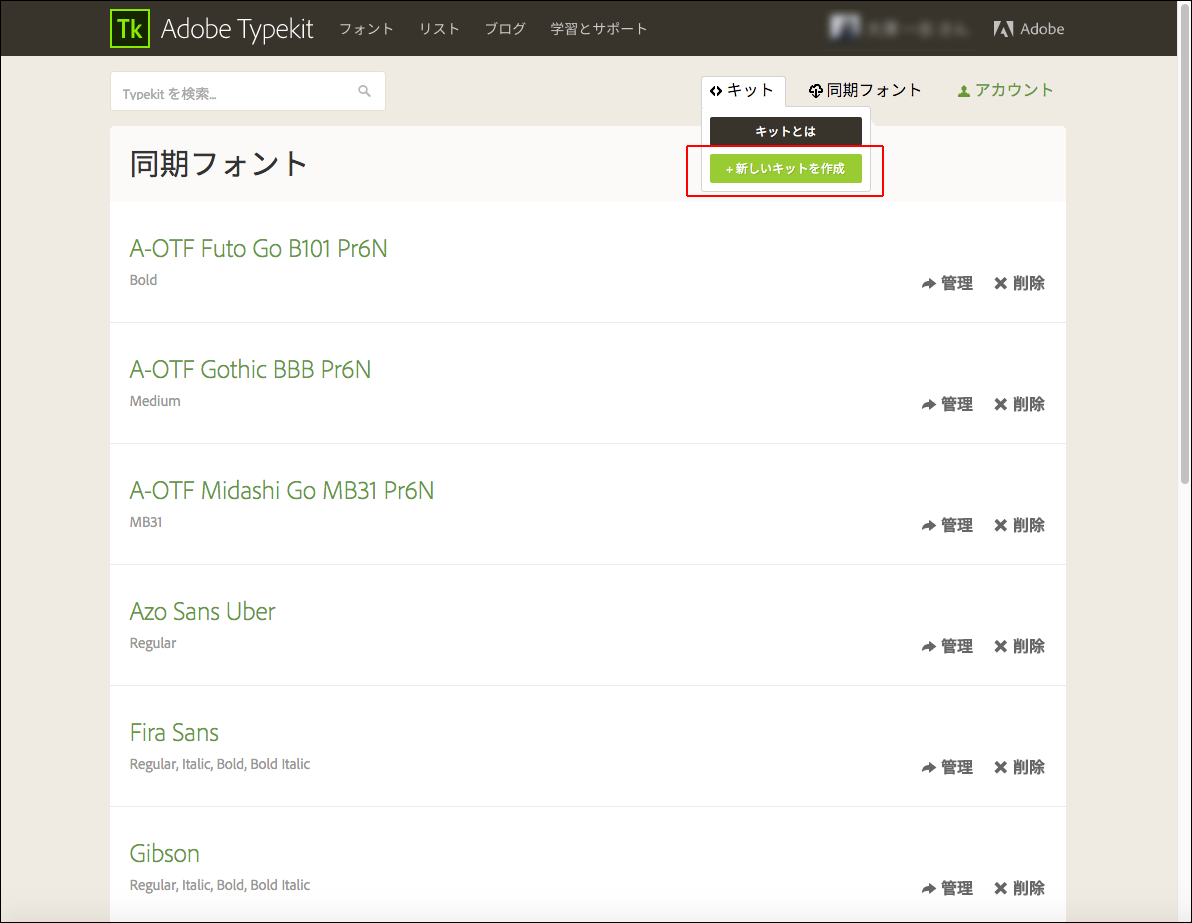Open the A-OTF Gothic BBB Pr6N font

(x=250, y=370)
